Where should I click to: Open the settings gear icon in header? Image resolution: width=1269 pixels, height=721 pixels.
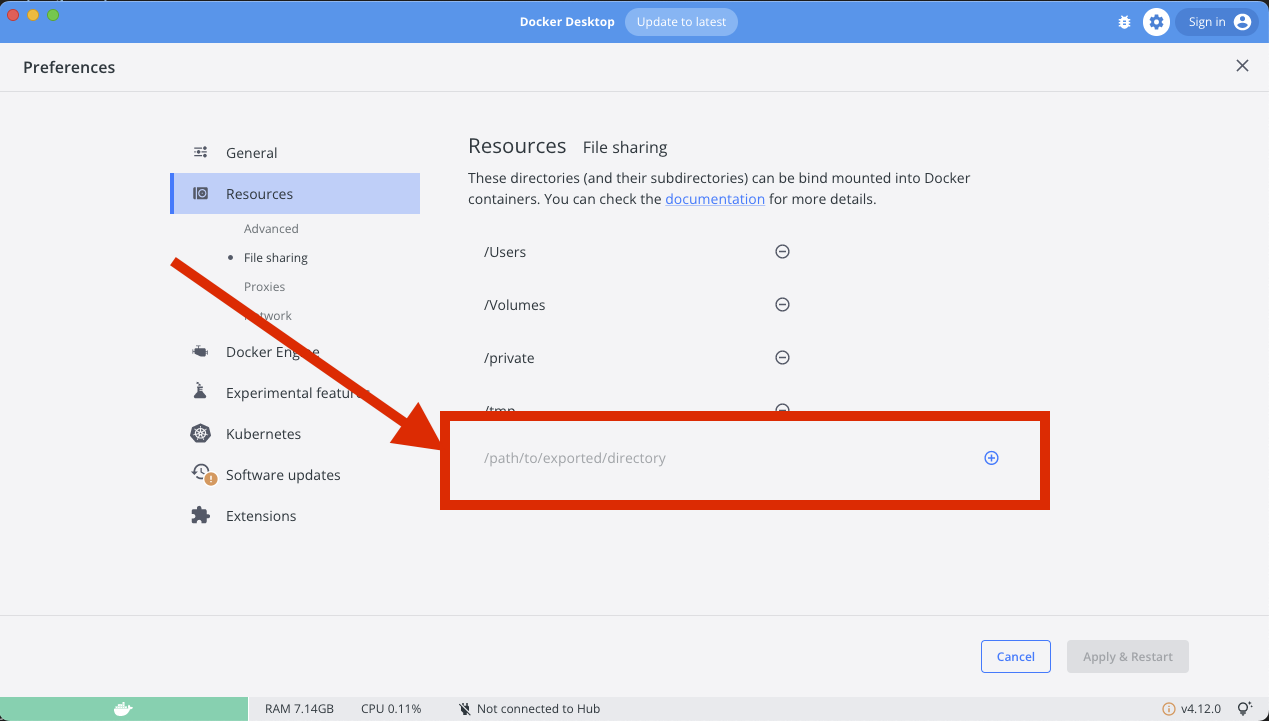(1157, 22)
